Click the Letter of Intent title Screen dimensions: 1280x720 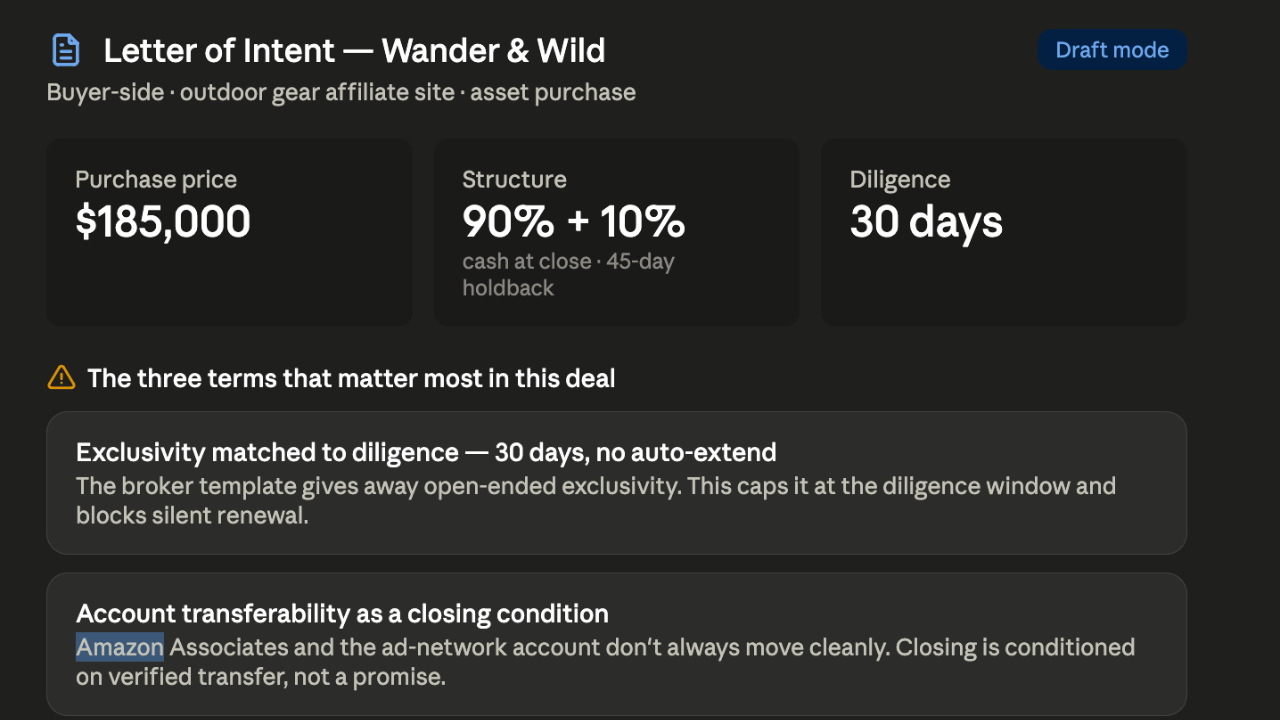[x=355, y=50]
